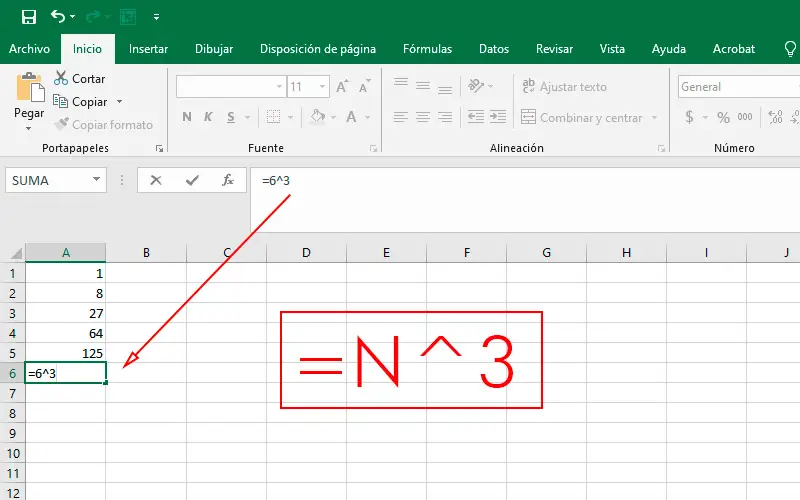800x500 pixels.
Task: Center text horizontally
Action: tap(423, 117)
